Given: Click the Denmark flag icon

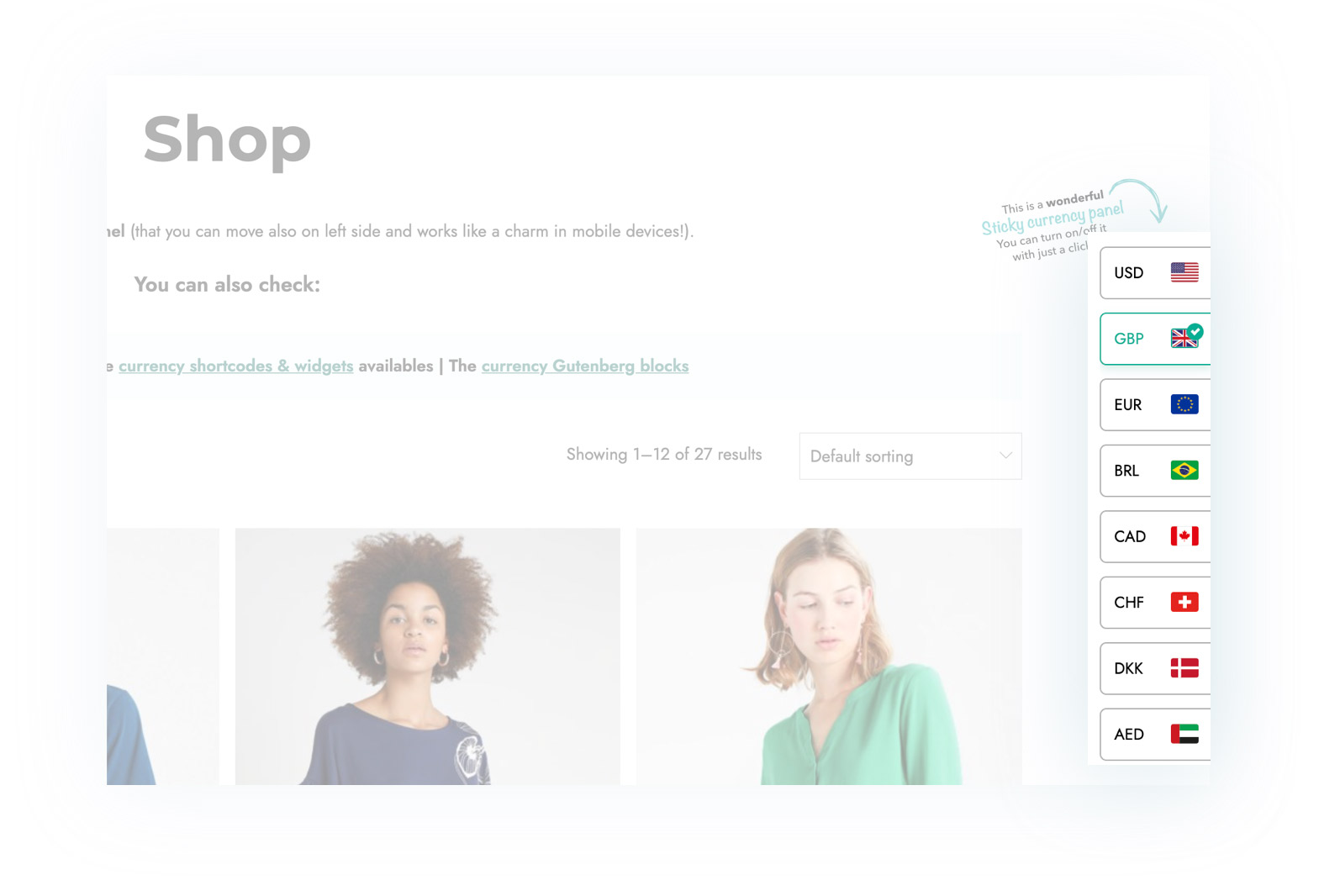Looking at the screenshot, I should [1184, 668].
